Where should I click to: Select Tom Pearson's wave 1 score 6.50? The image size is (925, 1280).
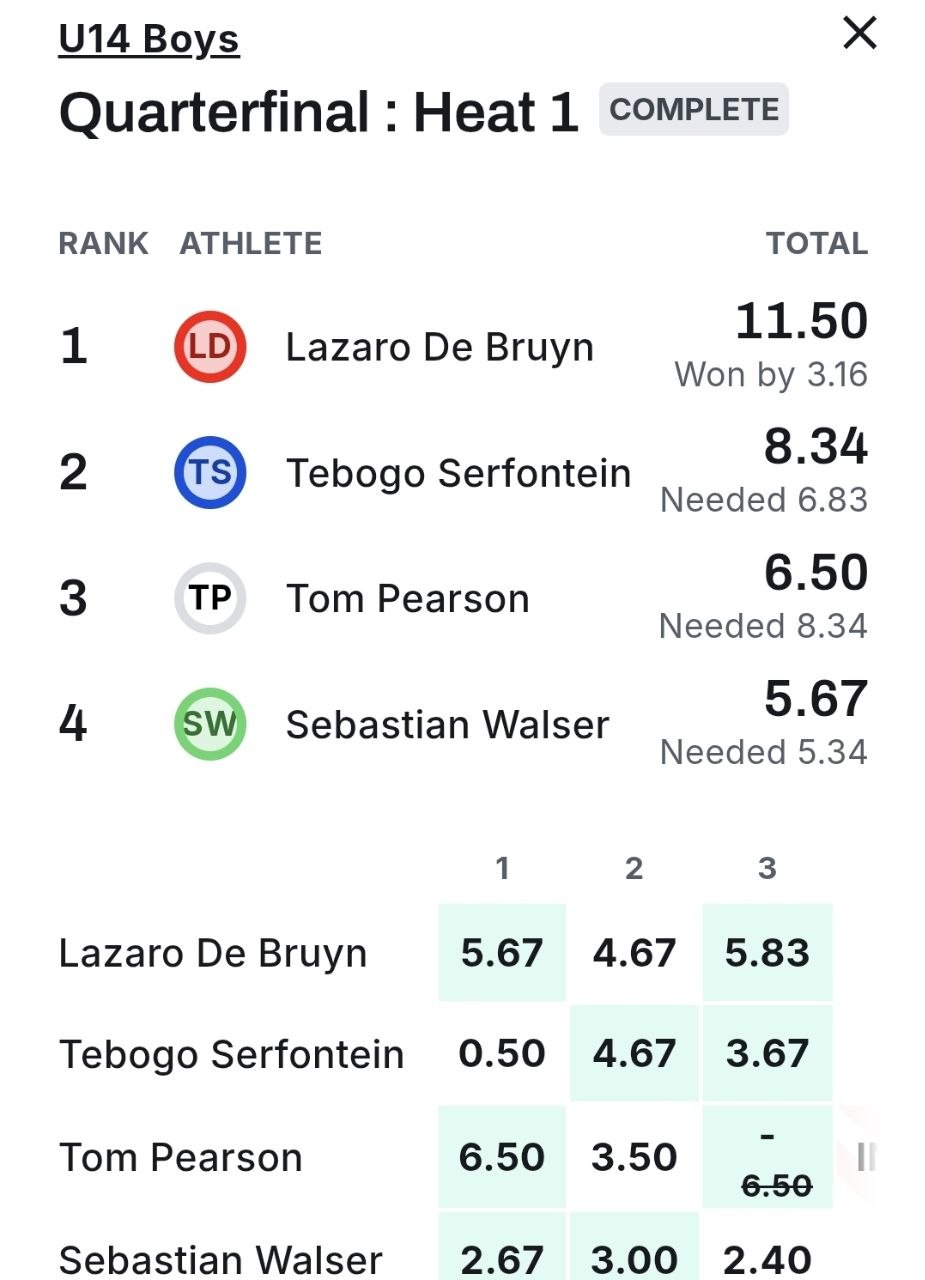502,1157
